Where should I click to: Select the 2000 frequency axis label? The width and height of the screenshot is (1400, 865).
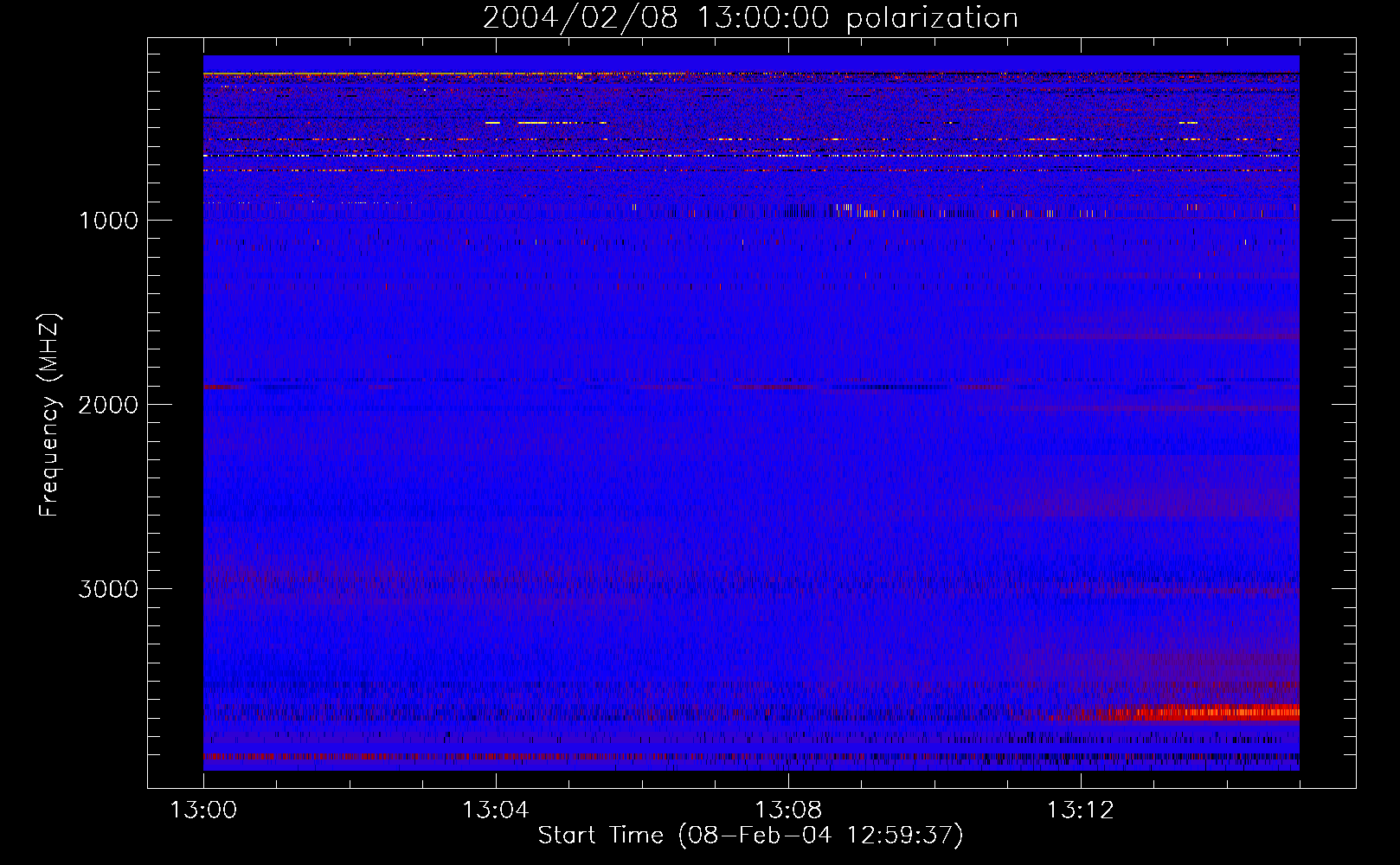(x=108, y=405)
